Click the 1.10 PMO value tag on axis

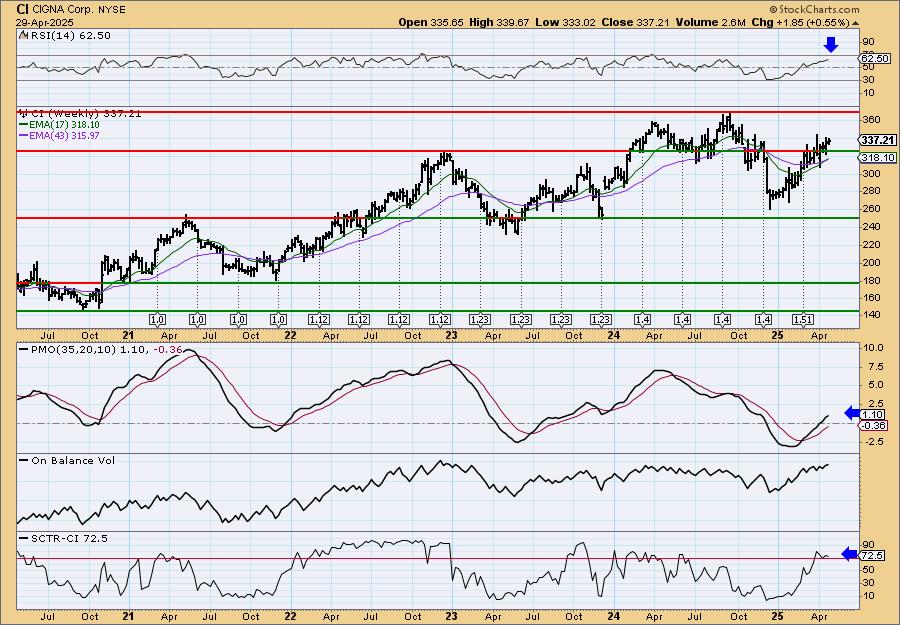(873, 414)
